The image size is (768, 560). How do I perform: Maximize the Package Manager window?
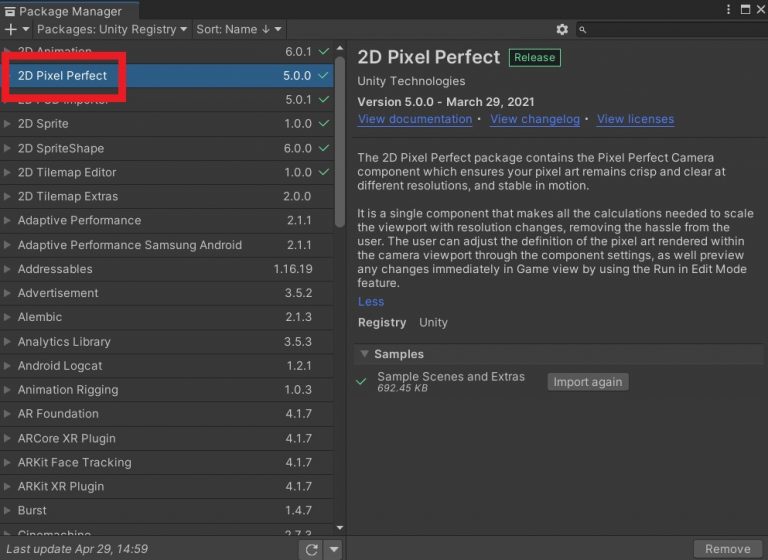point(745,9)
